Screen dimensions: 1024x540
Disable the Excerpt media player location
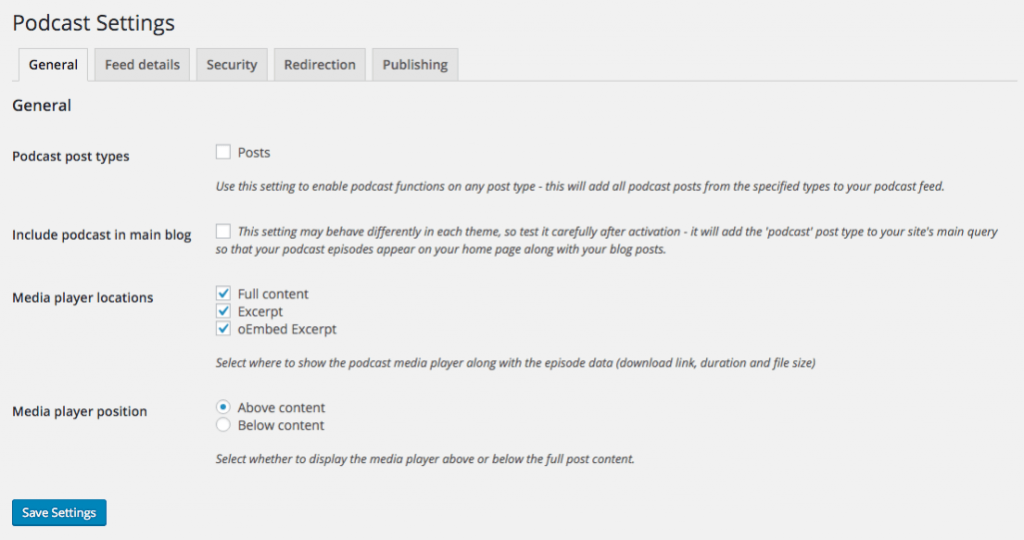coord(224,312)
